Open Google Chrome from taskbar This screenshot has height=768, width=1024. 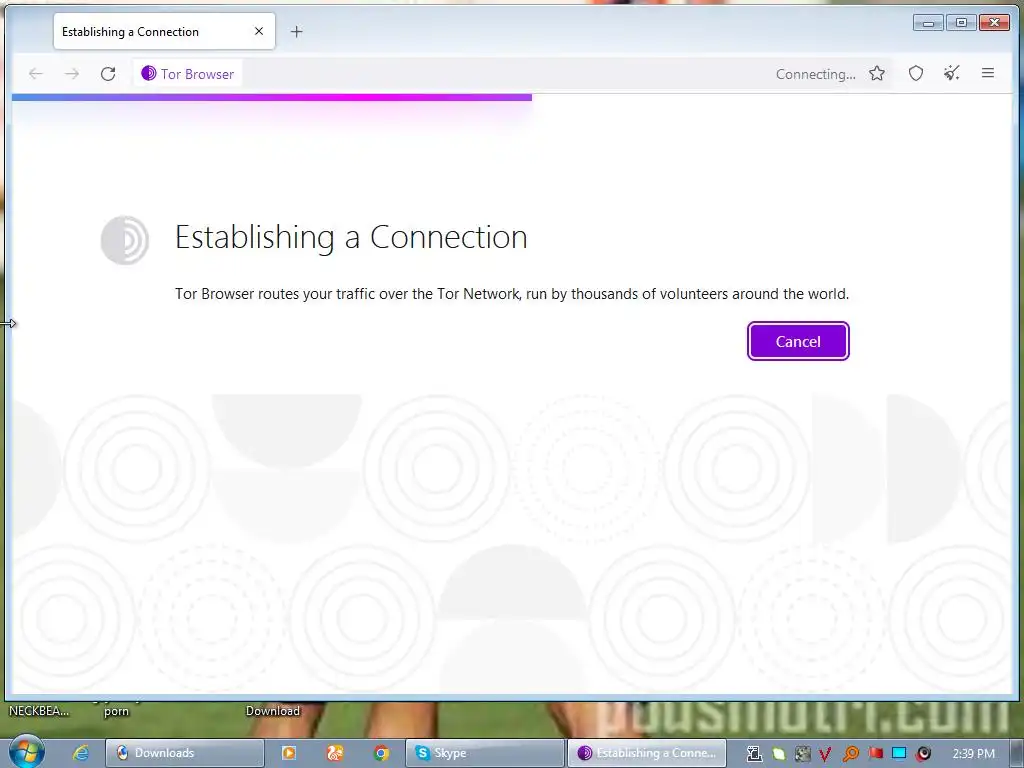coord(381,753)
